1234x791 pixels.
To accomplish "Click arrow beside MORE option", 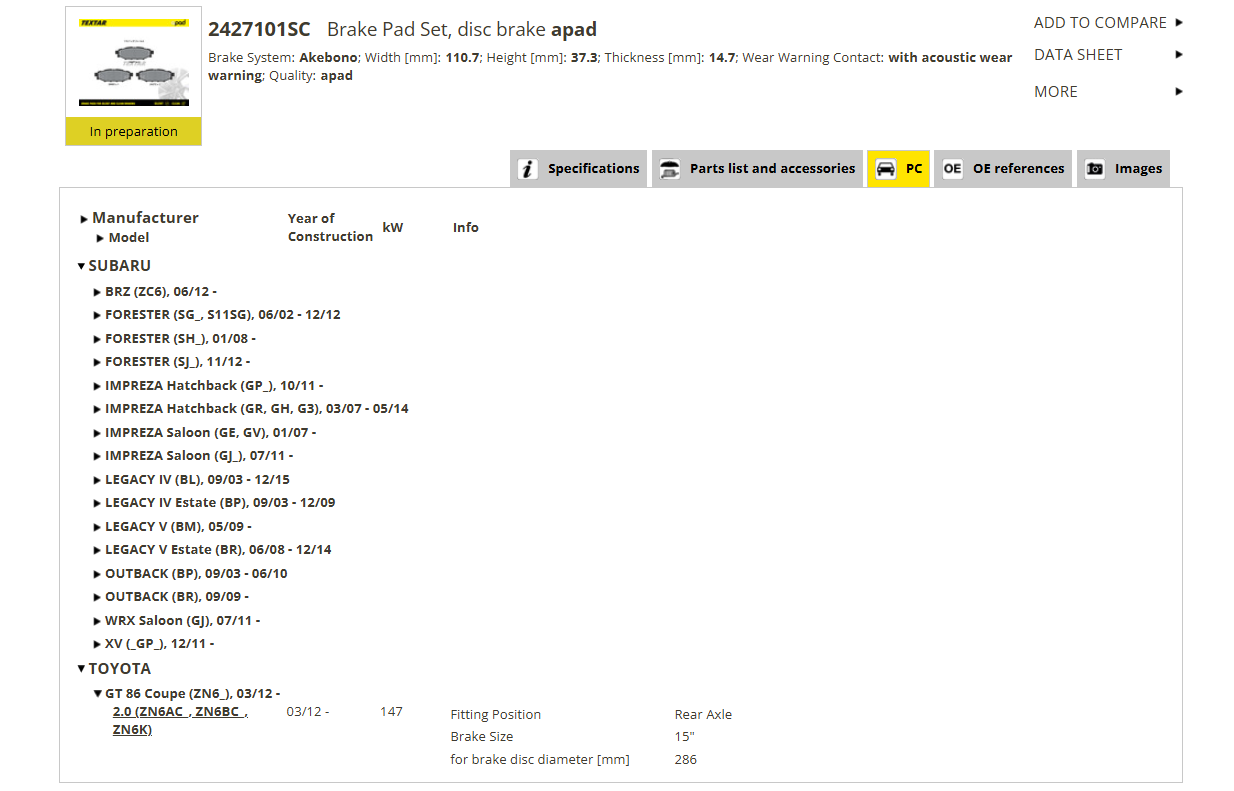I will (1179, 91).
